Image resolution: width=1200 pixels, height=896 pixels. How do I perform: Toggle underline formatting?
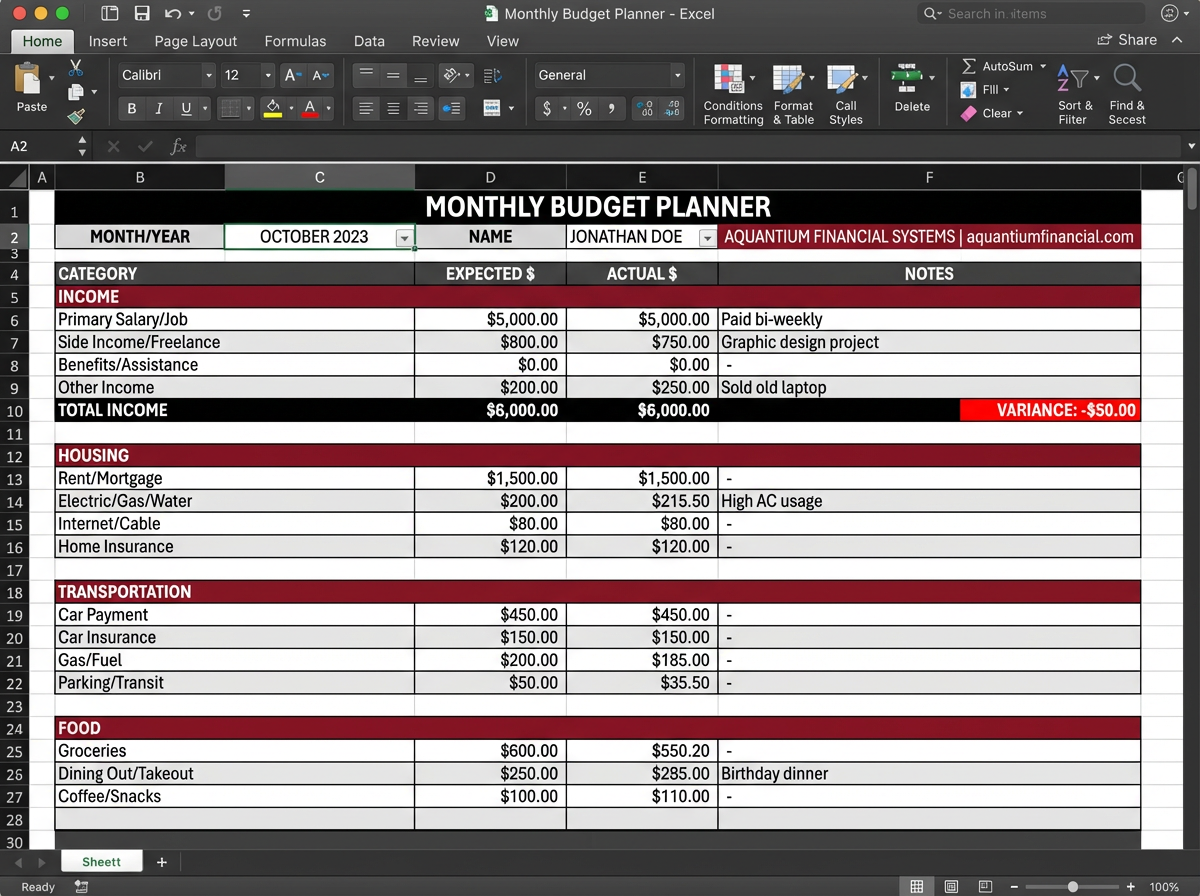(x=184, y=108)
